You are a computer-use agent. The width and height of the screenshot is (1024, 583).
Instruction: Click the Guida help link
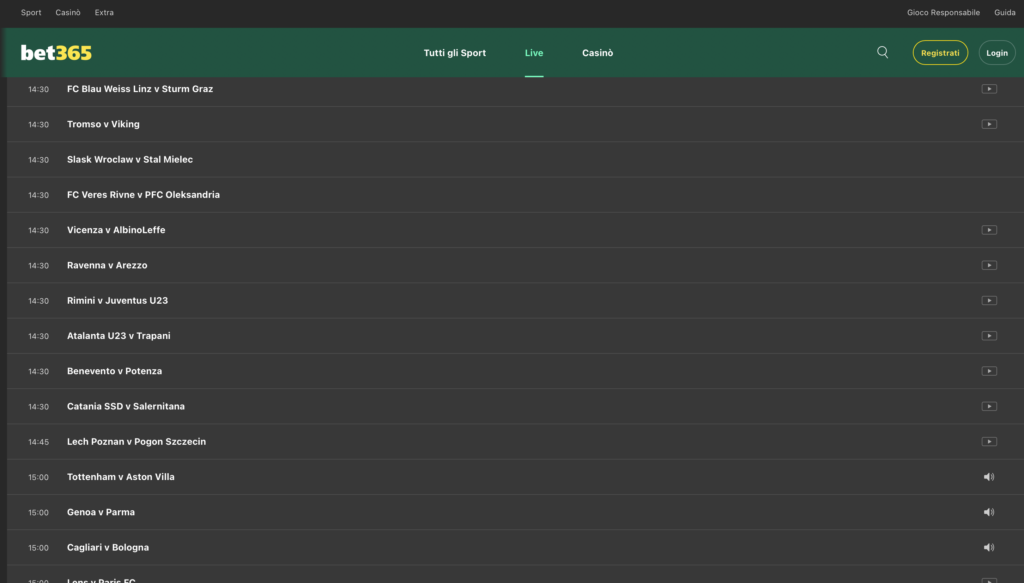(1004, 13)
